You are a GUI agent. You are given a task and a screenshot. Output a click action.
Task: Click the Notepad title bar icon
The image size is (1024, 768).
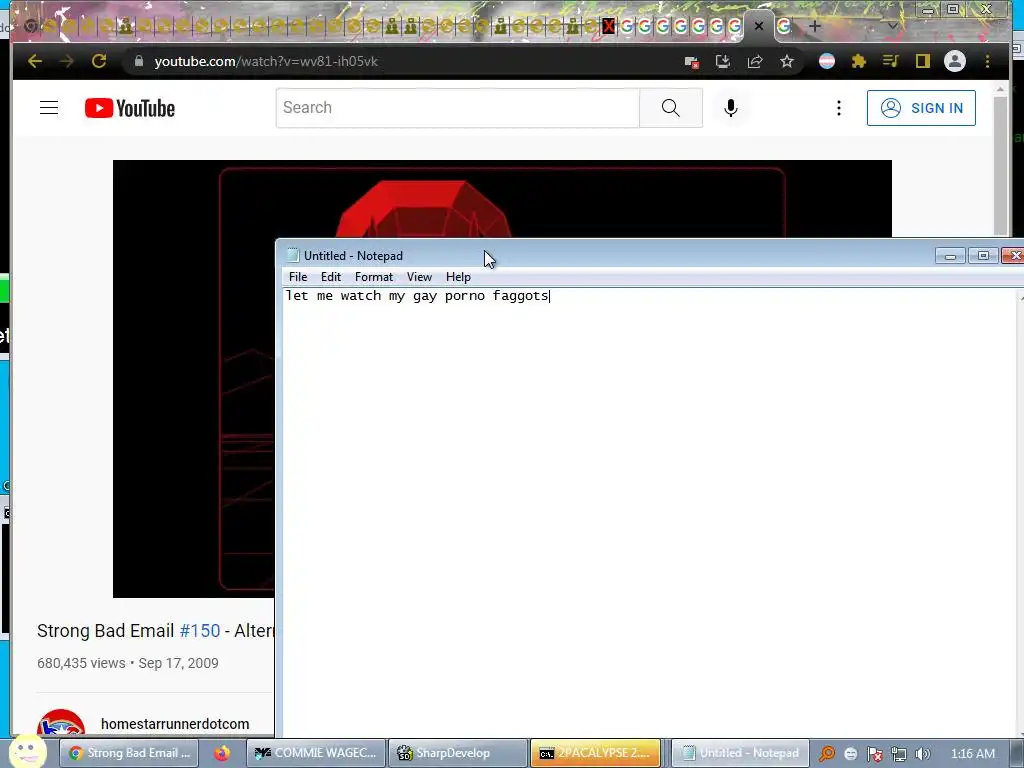pos(293,255)
